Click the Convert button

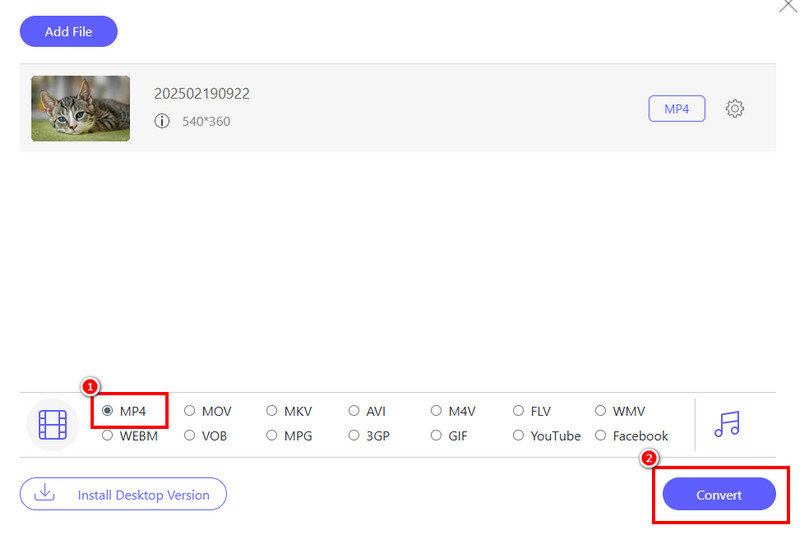(x=719, y=495)
